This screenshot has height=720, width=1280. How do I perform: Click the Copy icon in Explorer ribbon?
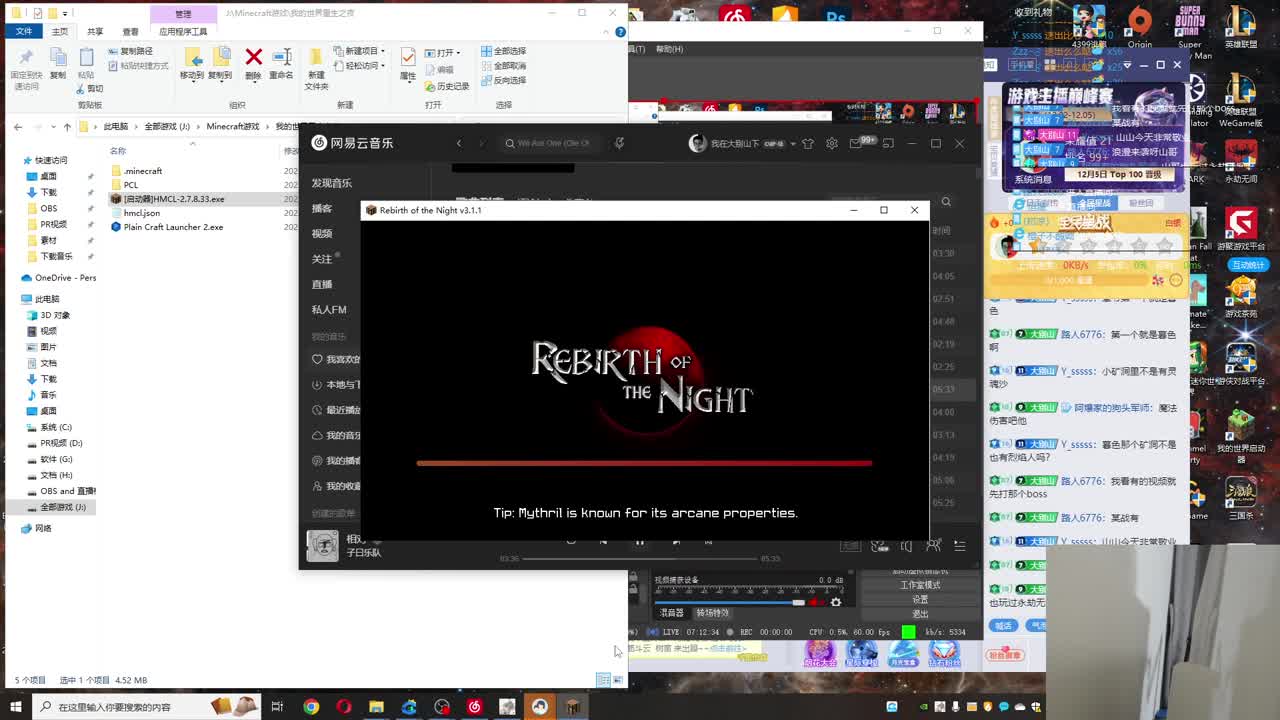pos(58,58)
